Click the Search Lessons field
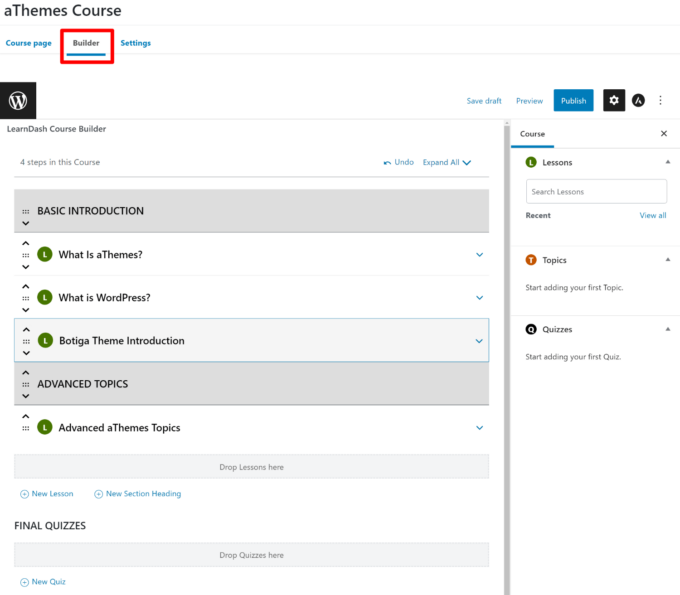680x595 pixels. [x=596, y=191]
